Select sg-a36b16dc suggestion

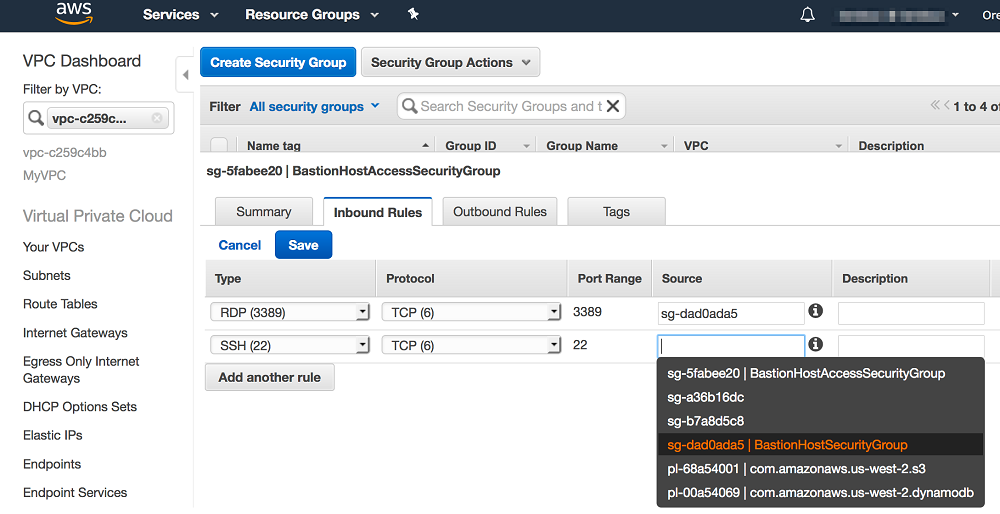[820, 397]
